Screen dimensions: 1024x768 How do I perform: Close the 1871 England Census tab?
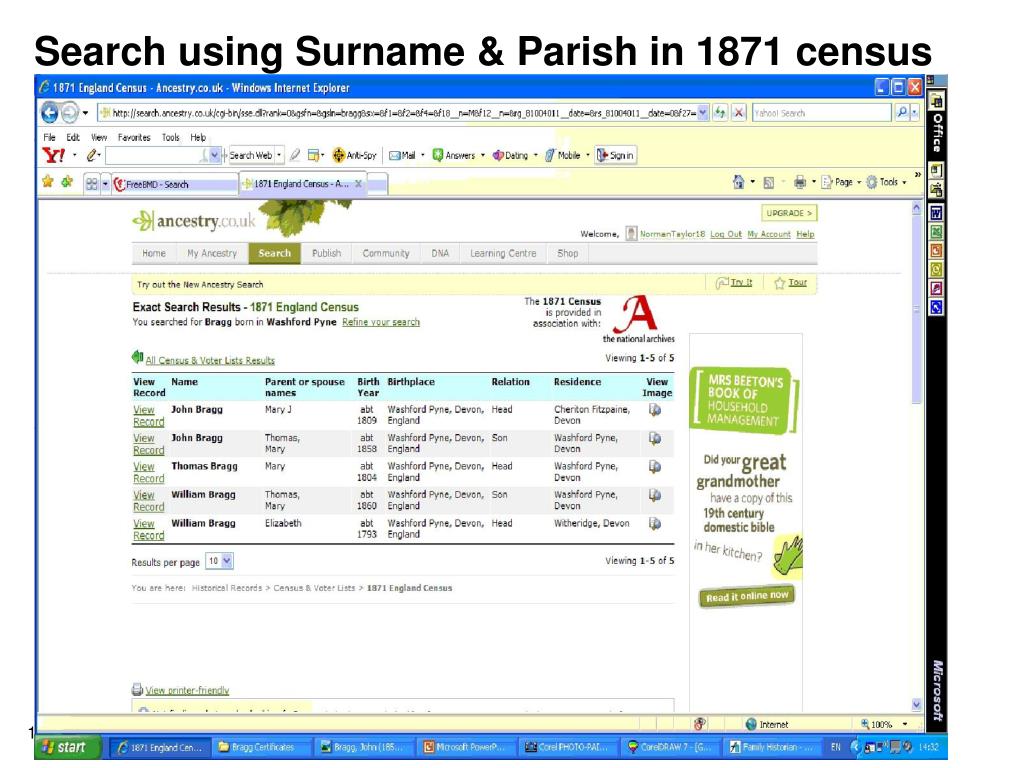pos(359,184)
